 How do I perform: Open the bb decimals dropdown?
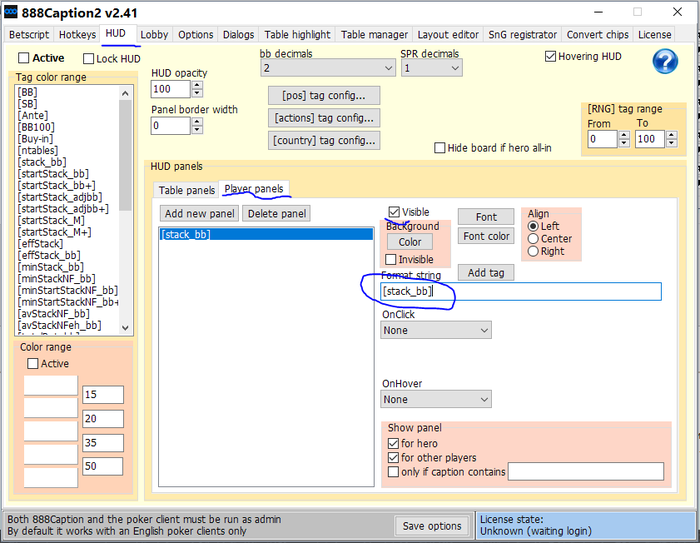(327, 68)
